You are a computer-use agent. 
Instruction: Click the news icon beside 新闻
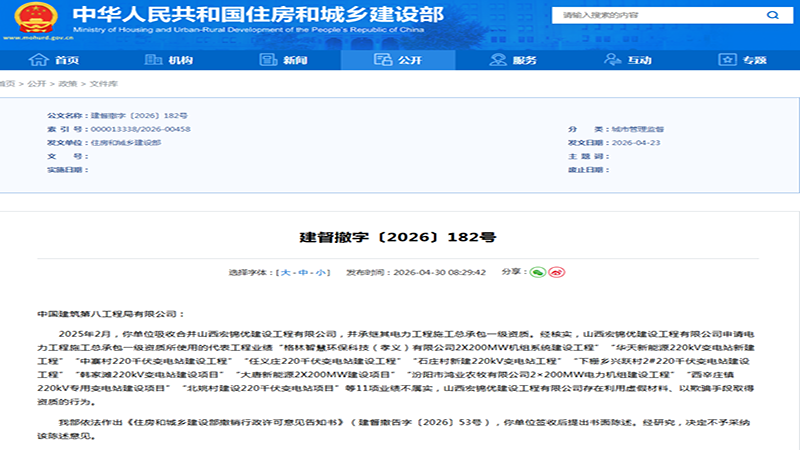click(x=268, y=60)
